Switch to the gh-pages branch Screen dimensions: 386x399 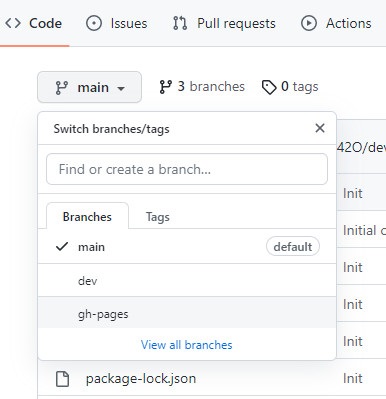pos(187,312)
